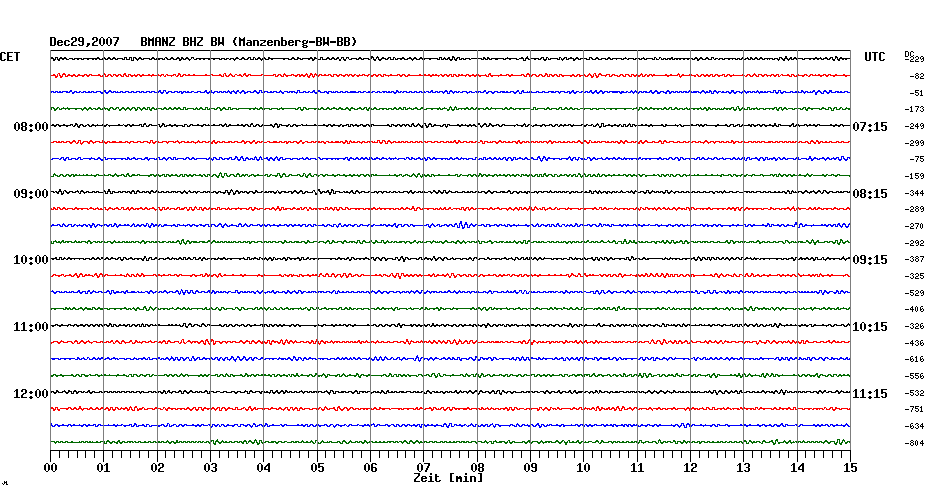Viewport: 930px width, 494px height.
Task: Click minute tick label 08
Action: [477, 468]
